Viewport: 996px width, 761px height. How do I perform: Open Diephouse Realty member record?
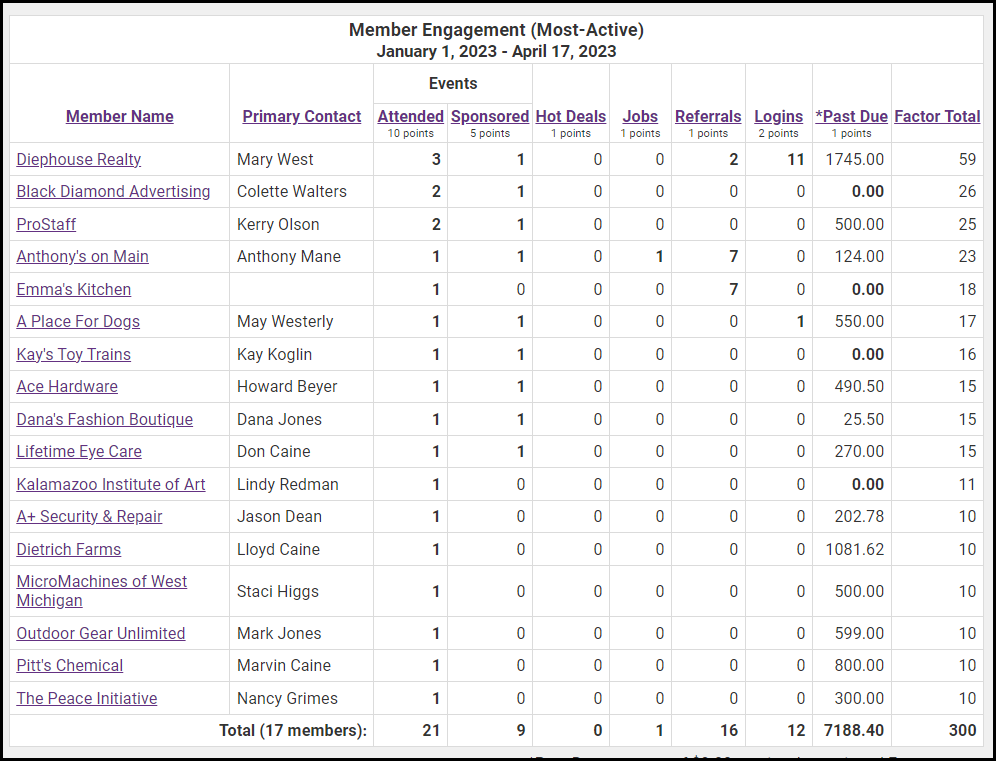[x=79, y=159]
